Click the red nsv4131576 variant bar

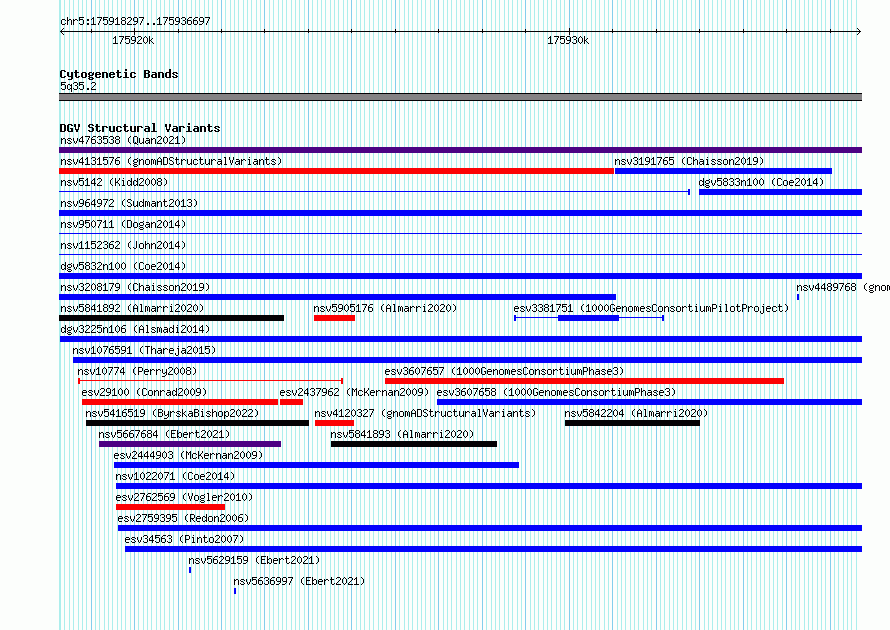[x=337, y=171]
